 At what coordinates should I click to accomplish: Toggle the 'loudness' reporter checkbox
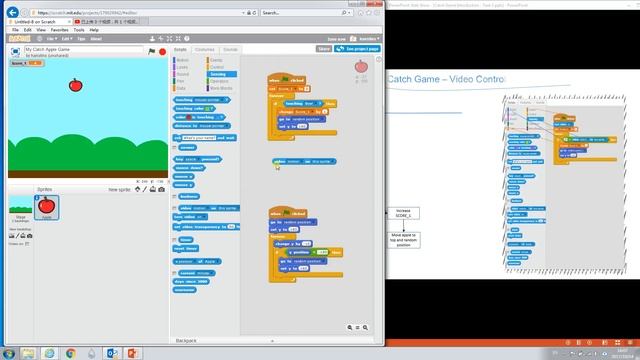175,197
